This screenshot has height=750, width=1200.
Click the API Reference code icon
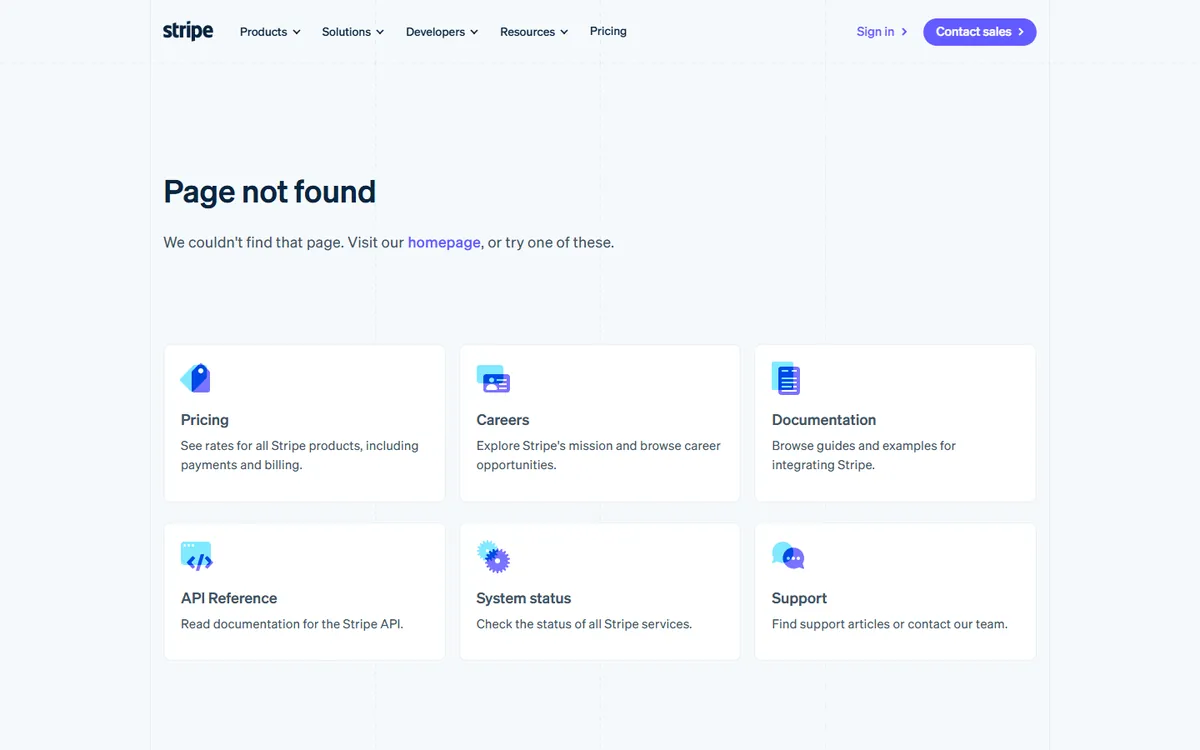[x=197, y=557]
